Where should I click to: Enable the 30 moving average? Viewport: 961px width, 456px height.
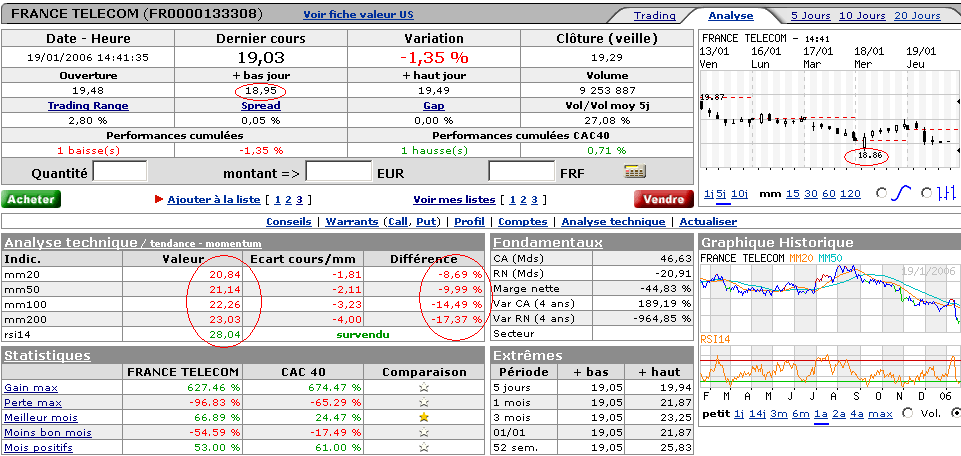pos(811,194)
